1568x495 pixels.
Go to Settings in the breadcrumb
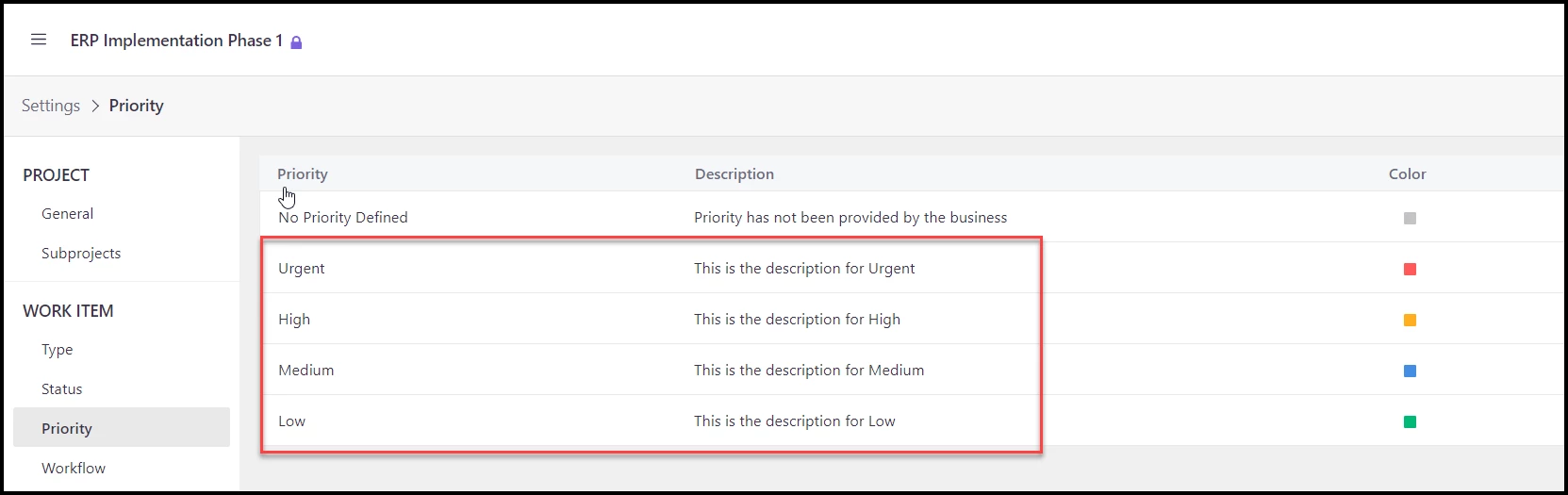[x=51, y=106]
